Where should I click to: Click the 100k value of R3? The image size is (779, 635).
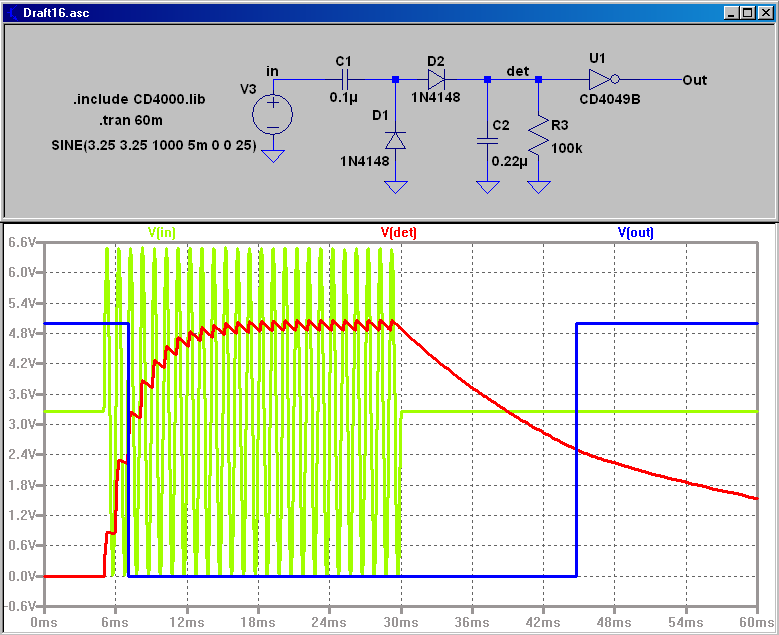click(x=567, y=148)
